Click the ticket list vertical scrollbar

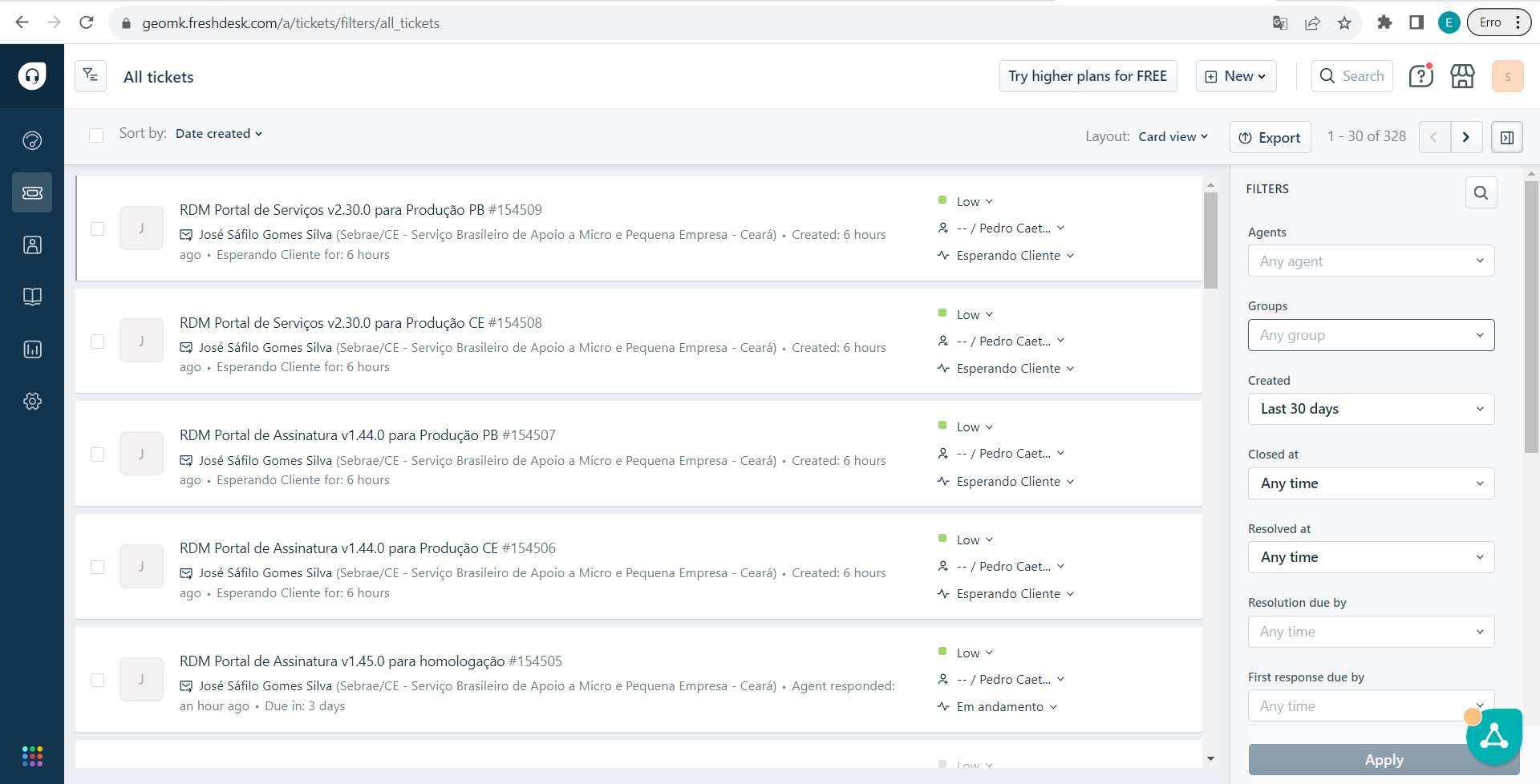pos(1210,240)
